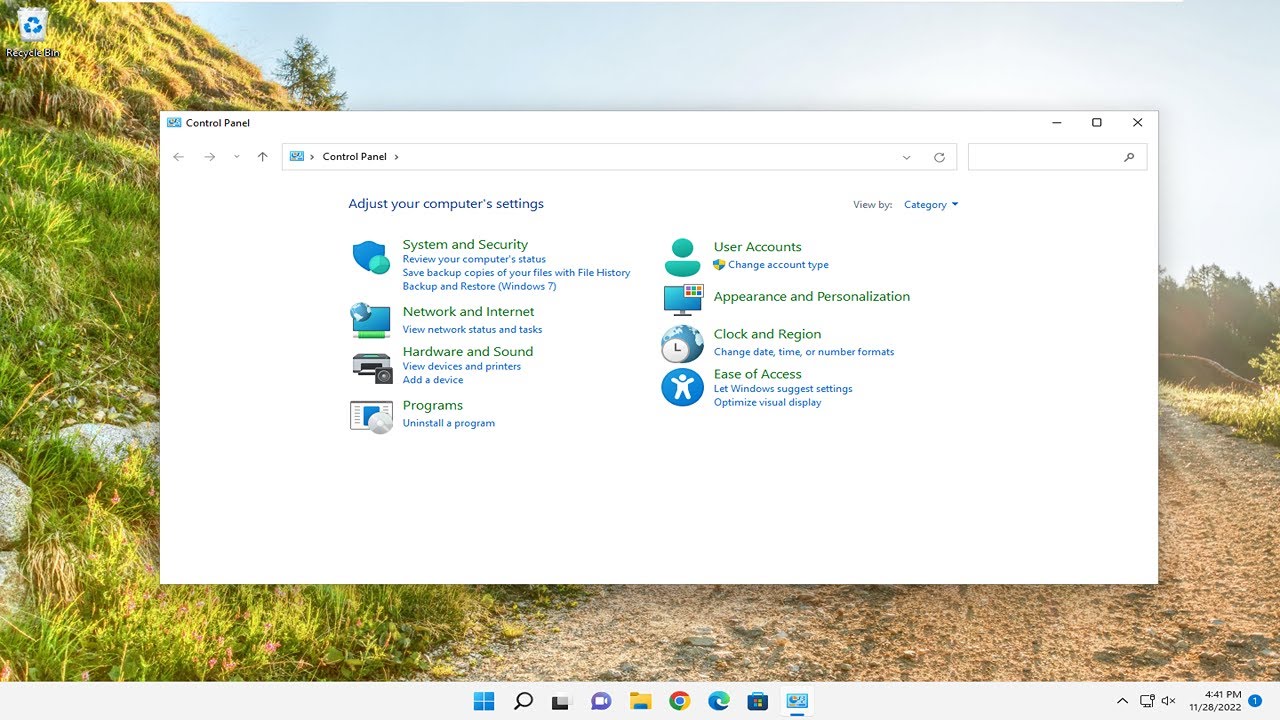Click the Control Panel breadcrumb in address bar
Image resolution: width=1280 pixels, height=720 pixels.
[x=354, y=157]
